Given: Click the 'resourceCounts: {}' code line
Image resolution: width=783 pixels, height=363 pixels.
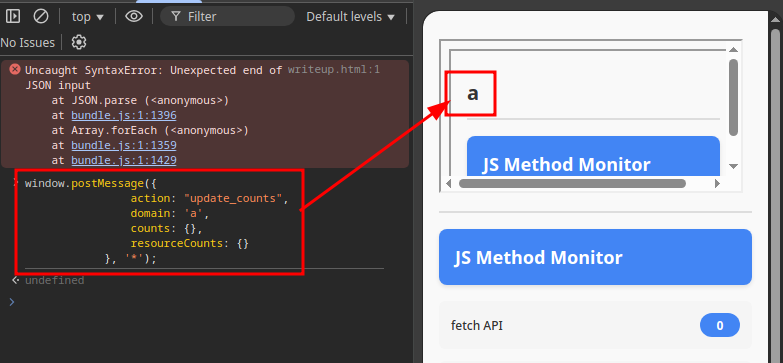Looking at the screenshot, I should 190,244.
